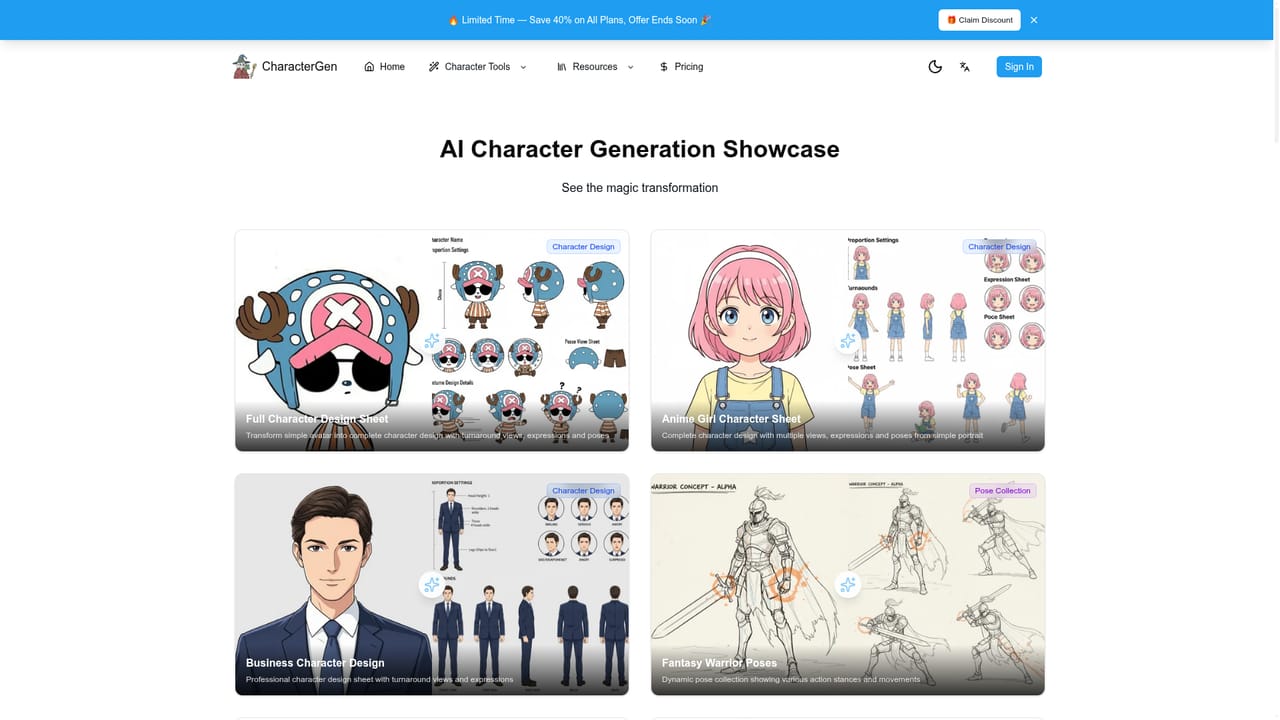Click sparkle icon on Business Character Design card
The height and width of the screenshot is (720, 1280).
point(432,585)
